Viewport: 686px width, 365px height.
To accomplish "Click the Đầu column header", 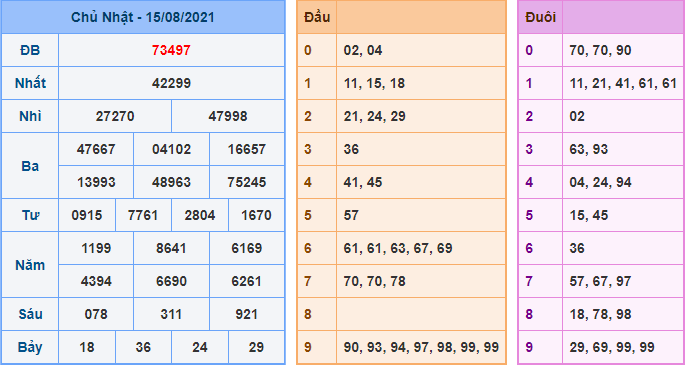I will click(x=317, y=18).
